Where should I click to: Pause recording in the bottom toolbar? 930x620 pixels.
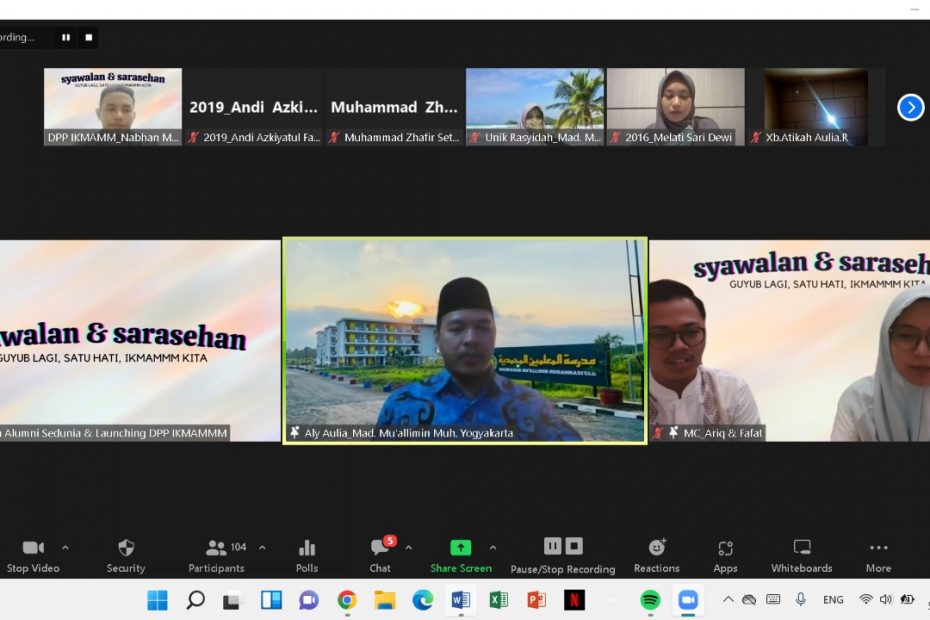[552, 546]
